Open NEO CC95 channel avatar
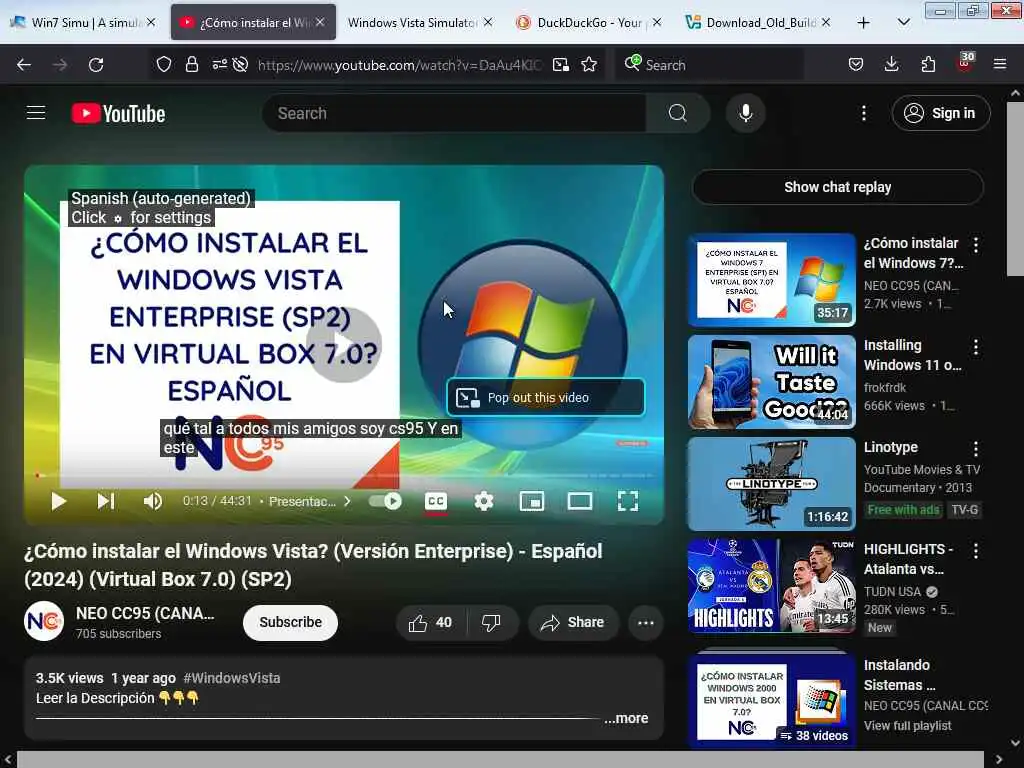 coord(44,621)
